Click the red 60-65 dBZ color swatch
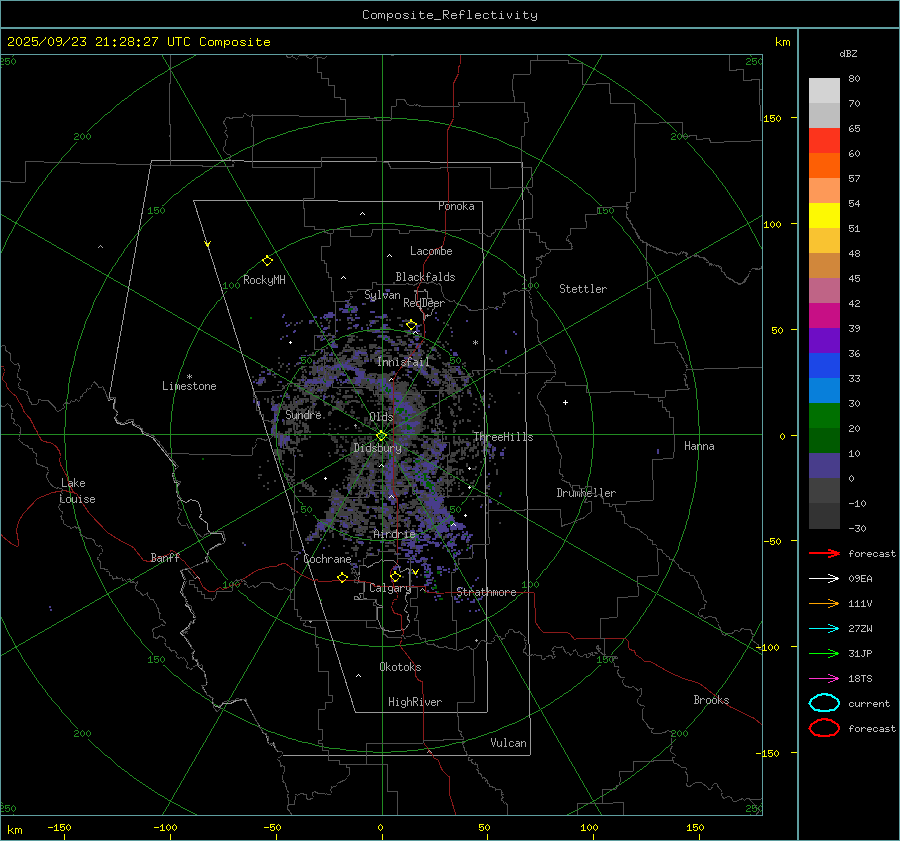The height and width of the screenshot is (841, 900). click(x=824, y=141)
